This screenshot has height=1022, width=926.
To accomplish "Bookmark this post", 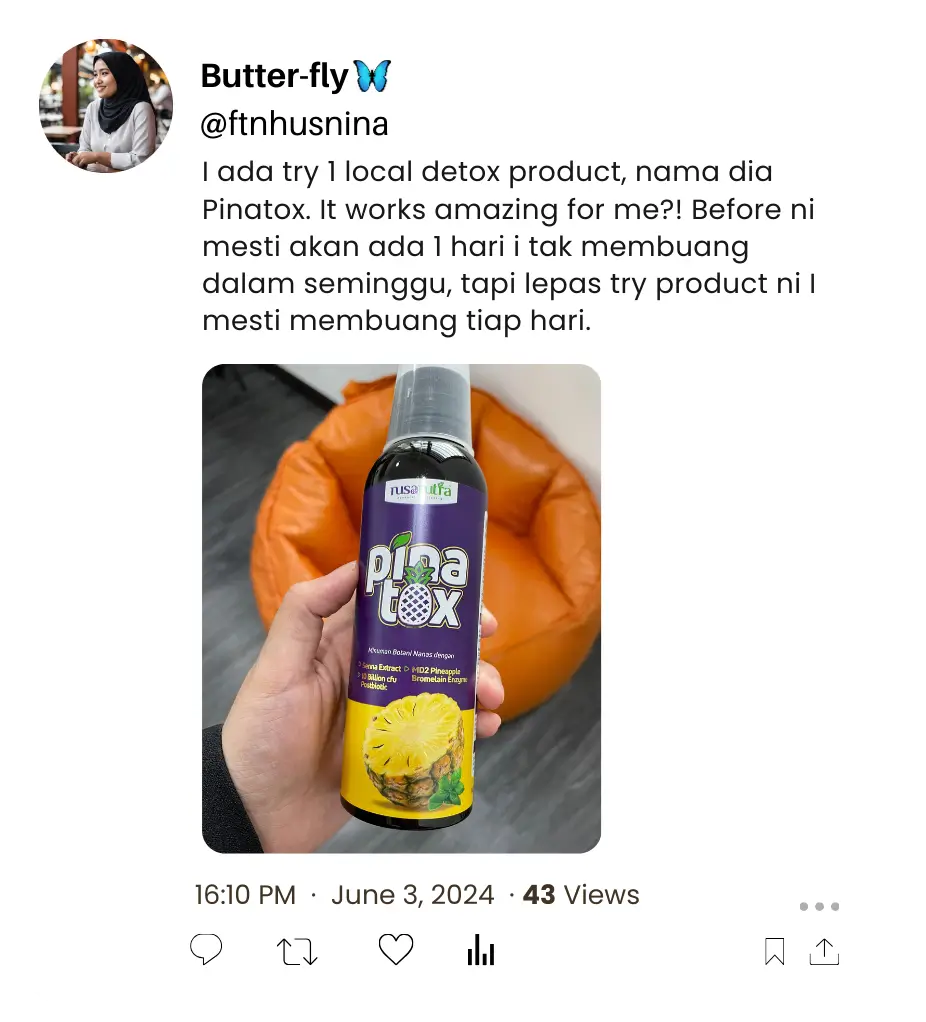I will [774, 952].
